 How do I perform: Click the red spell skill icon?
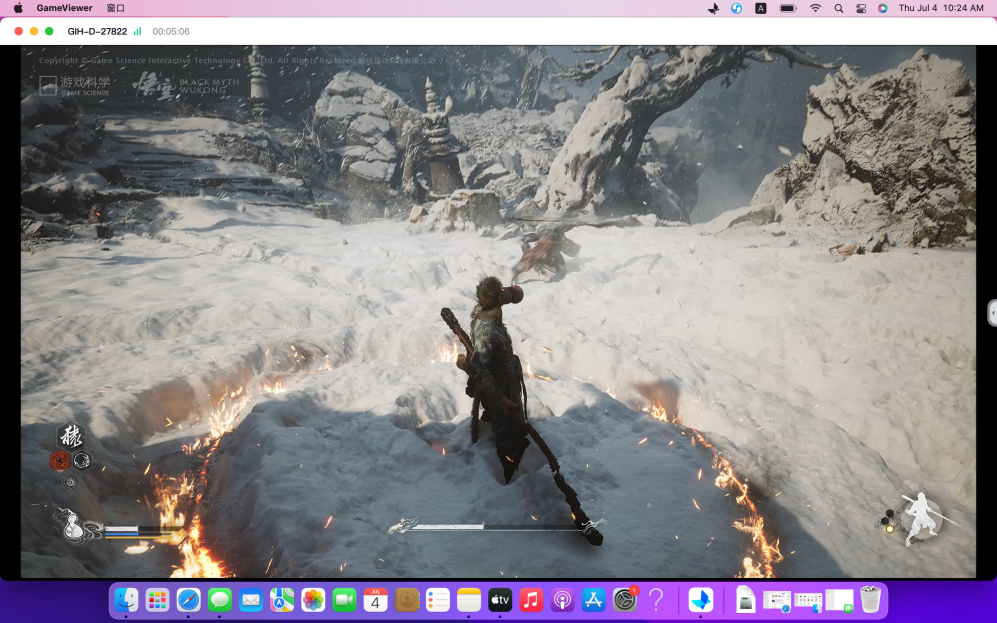[x=59, y=460]
